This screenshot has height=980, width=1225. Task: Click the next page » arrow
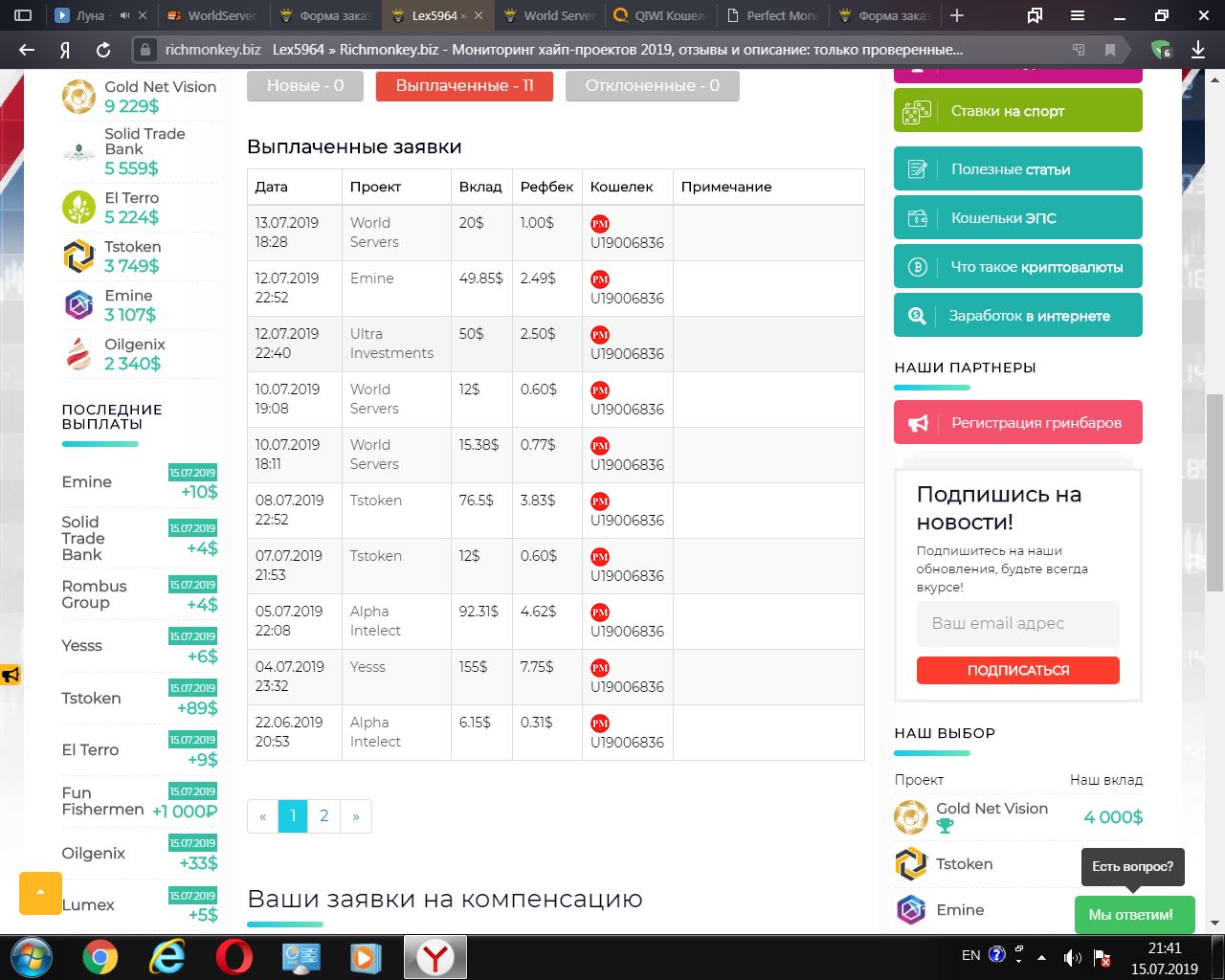click(356, 815)
